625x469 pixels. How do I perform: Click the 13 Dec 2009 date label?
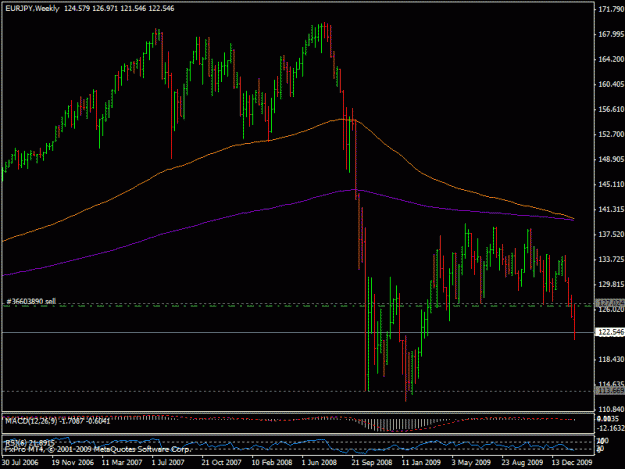coord(572,463)
